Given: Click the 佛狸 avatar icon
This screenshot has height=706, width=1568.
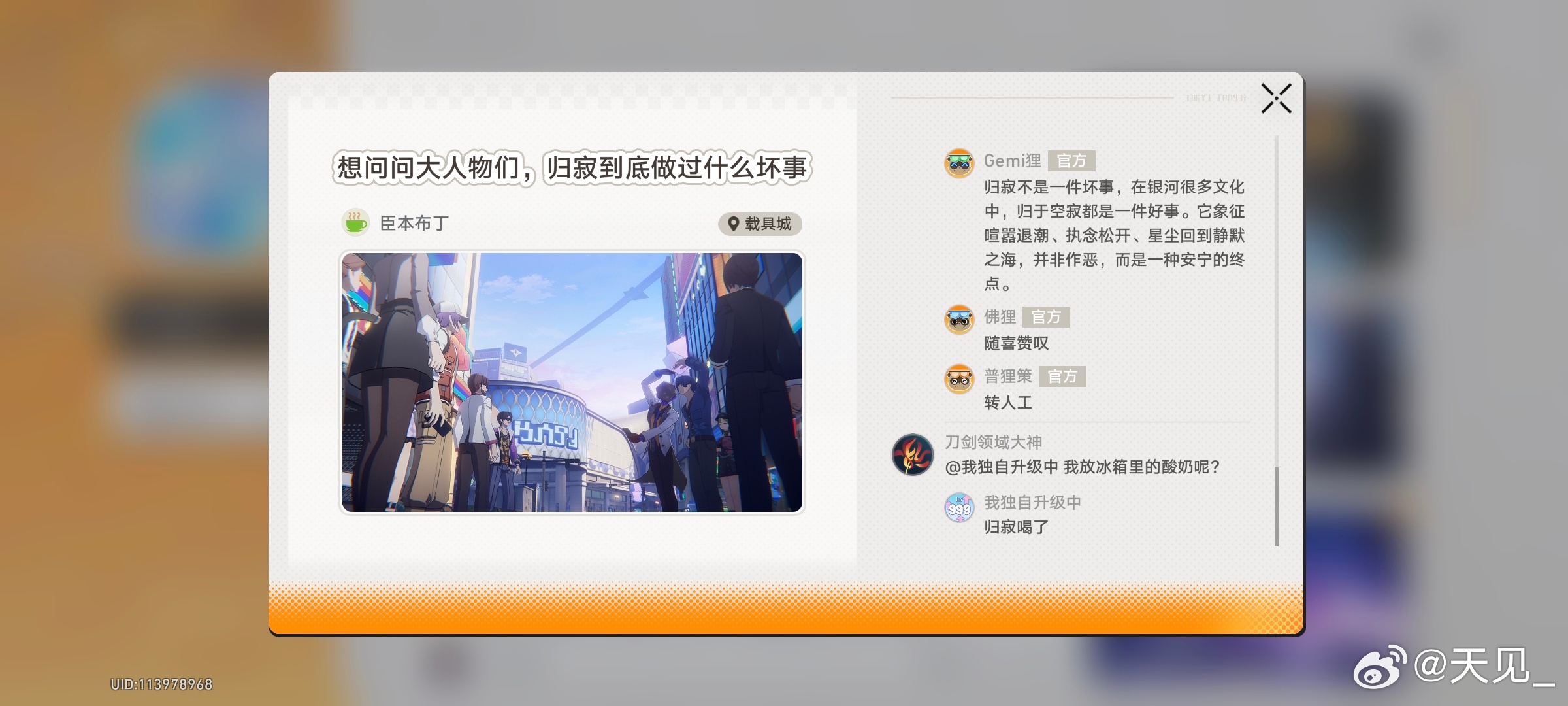Looking at the screenshot, I should click(959, 319).
